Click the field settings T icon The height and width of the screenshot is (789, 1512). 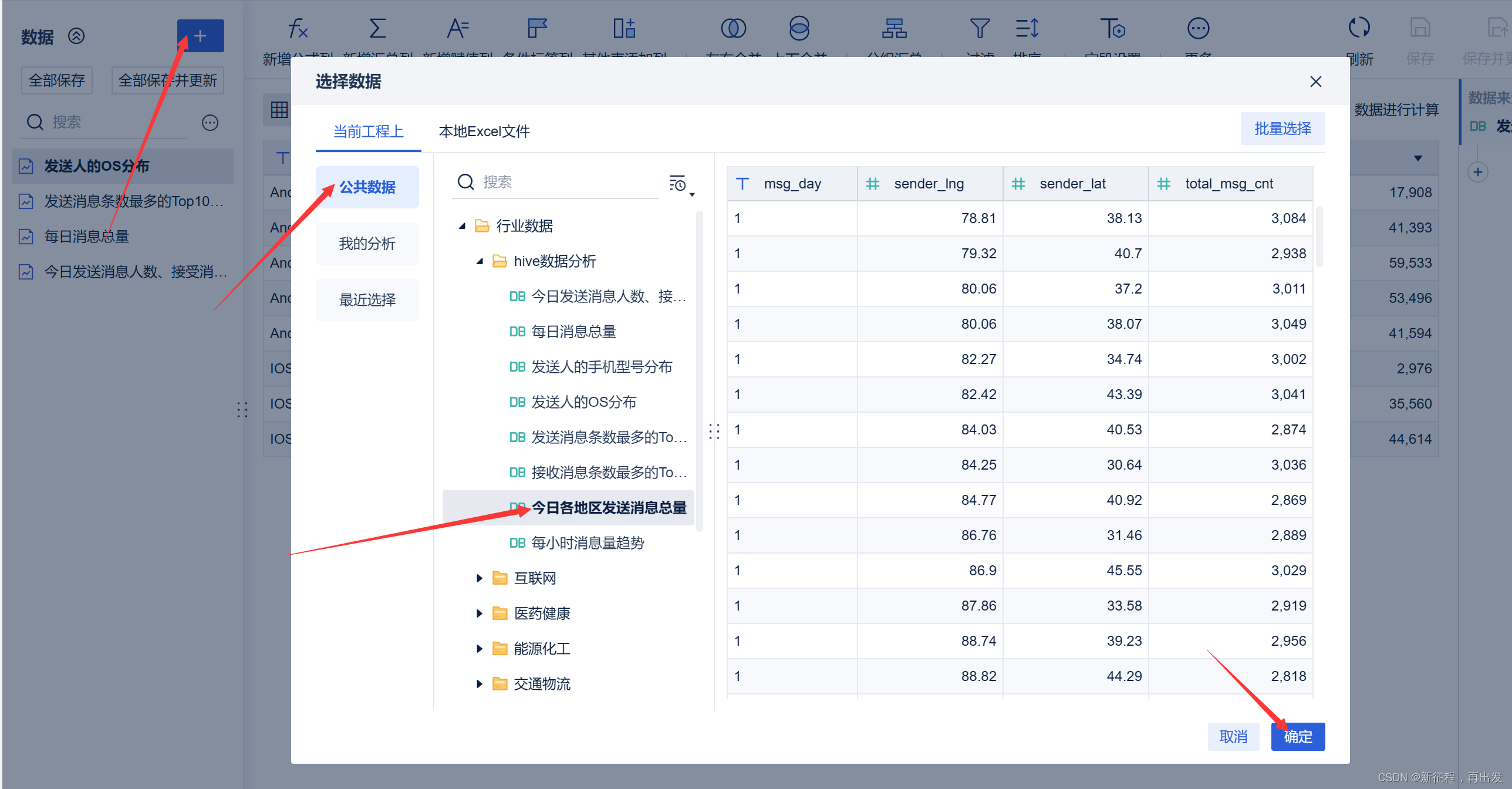point(1112,28)
